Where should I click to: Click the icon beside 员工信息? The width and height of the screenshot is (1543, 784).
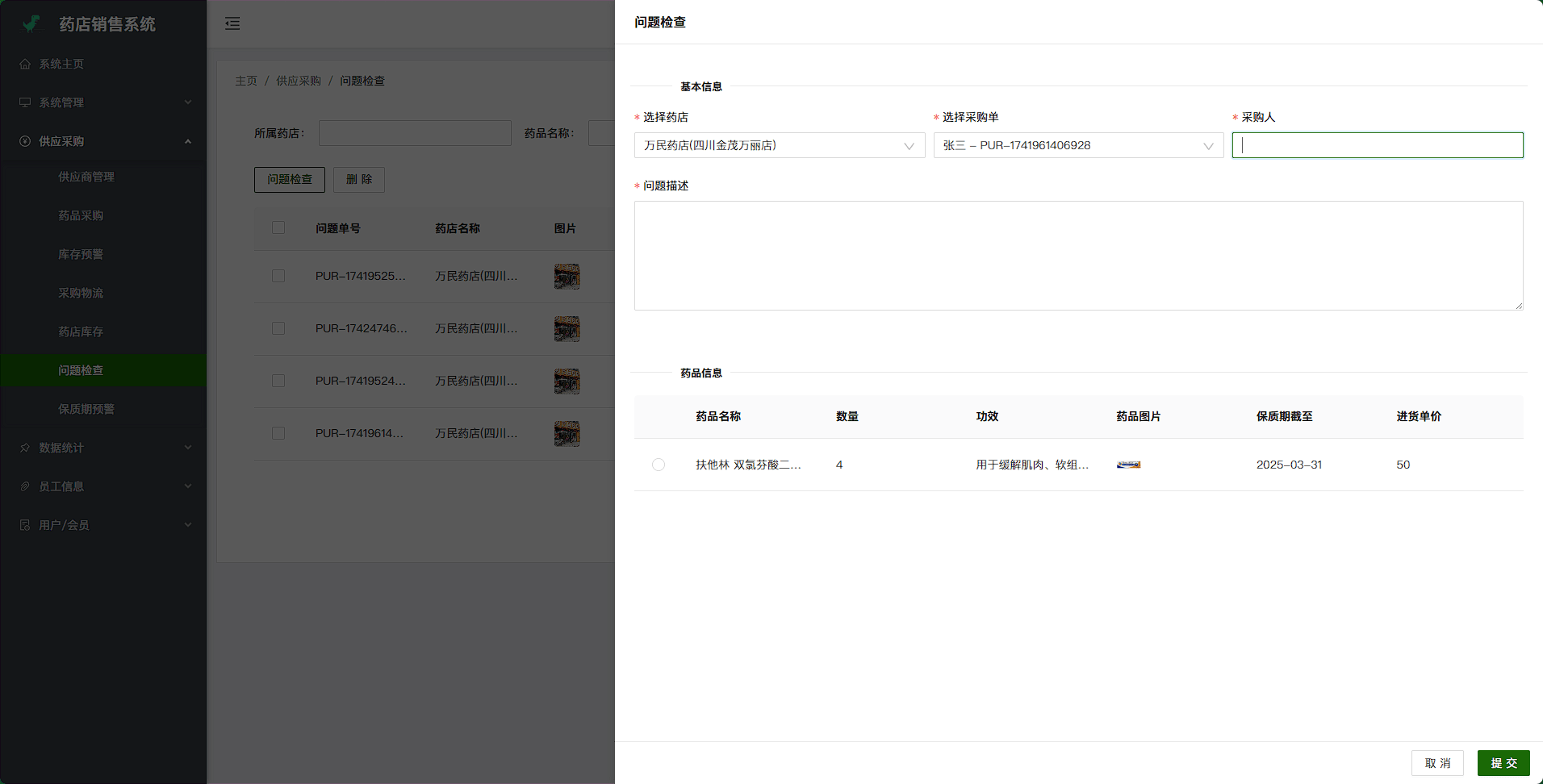[x=25, y=486]
